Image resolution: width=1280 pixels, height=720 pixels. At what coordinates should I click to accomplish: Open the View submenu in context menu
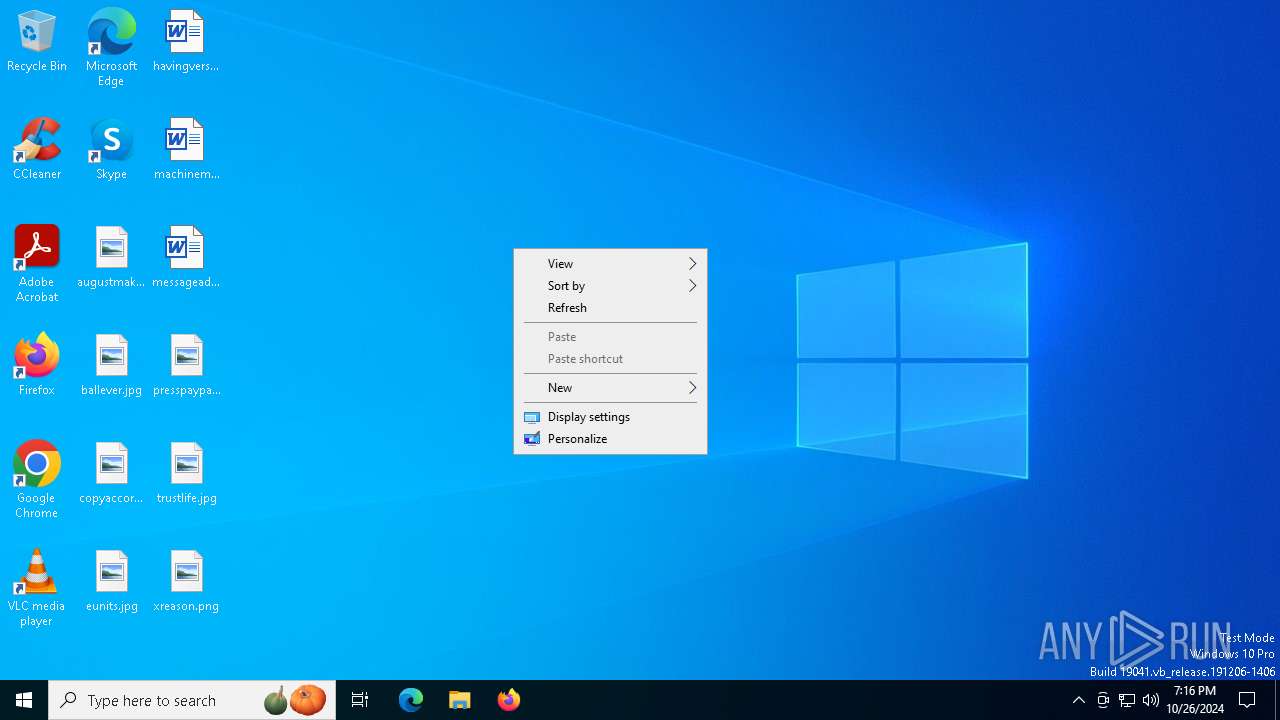tap(610, 264)
